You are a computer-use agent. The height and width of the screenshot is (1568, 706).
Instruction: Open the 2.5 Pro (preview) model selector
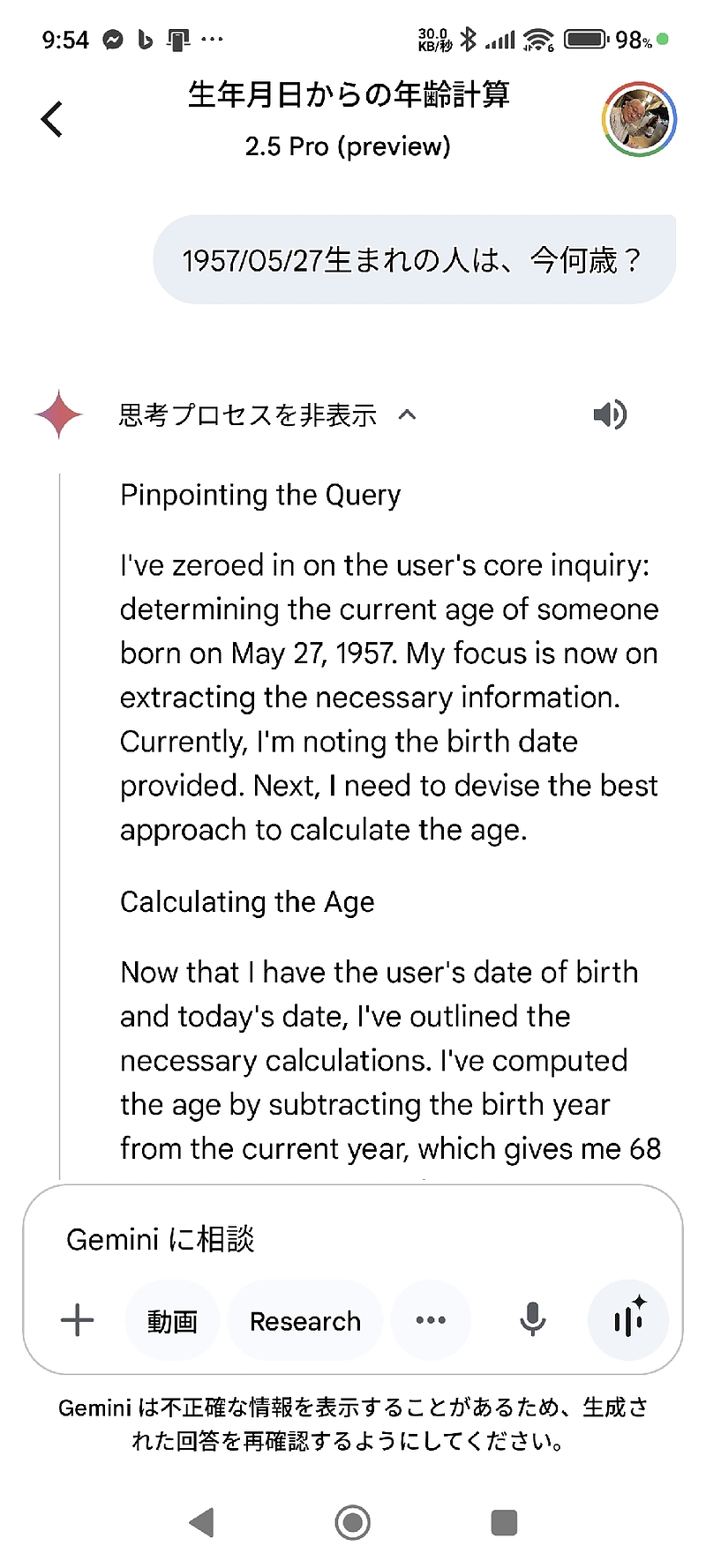point(348,146)
